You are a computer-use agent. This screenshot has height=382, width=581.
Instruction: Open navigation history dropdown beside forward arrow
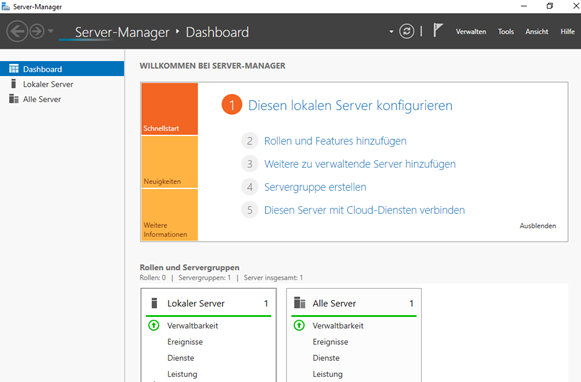pyautogui.click(x=51, y=31)
